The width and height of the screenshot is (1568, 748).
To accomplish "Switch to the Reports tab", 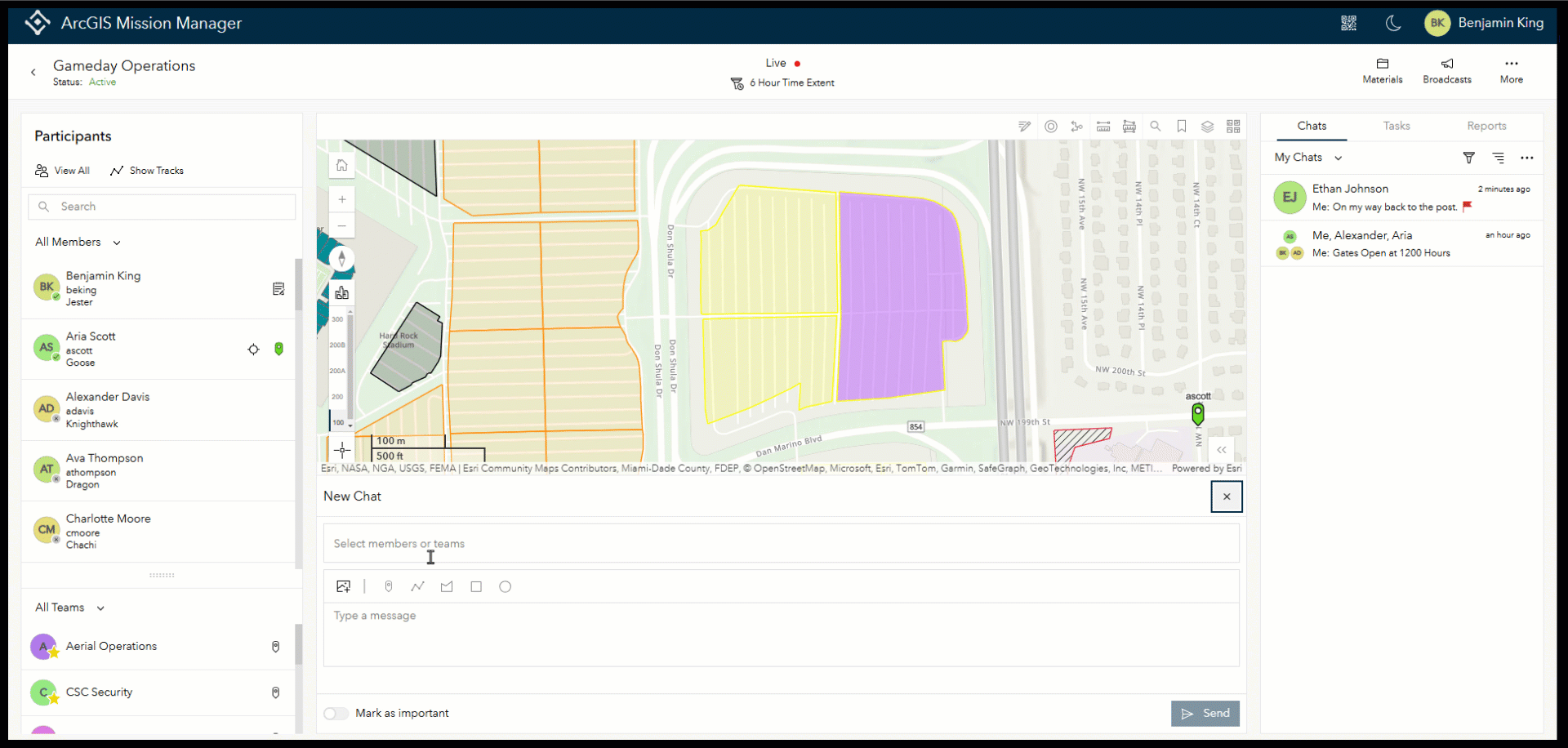I will point(1486,127).
